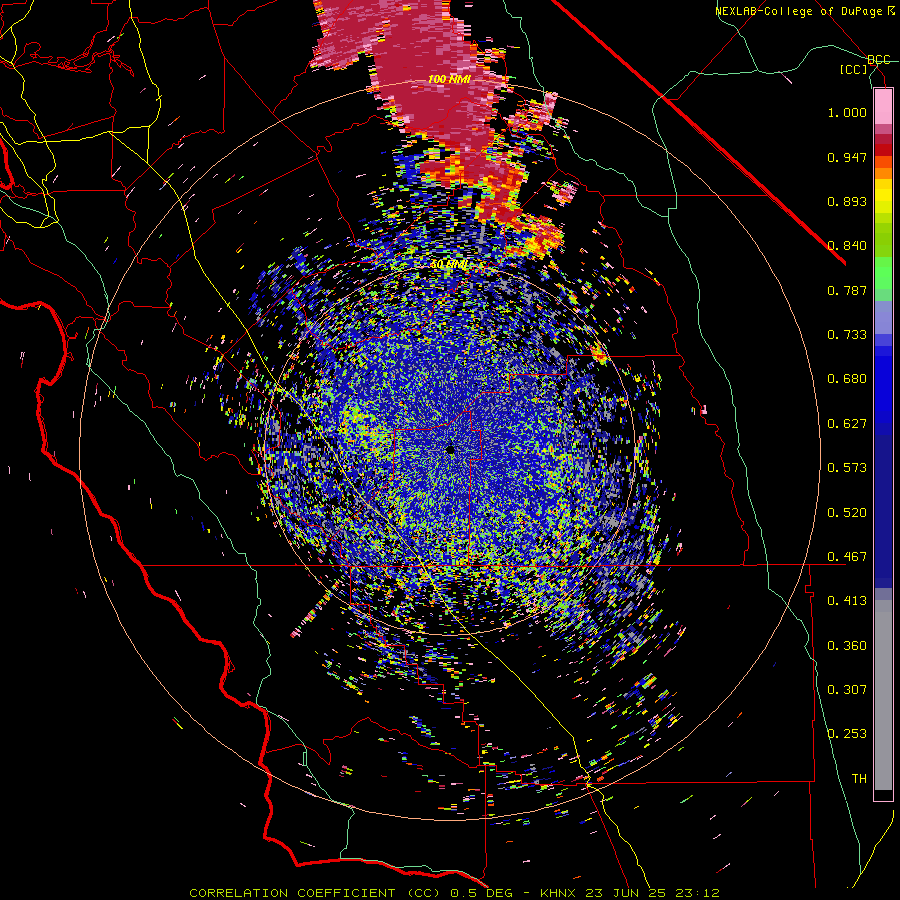Click the 100 NMI range ring label
Image resolution: width=900 pixels, height=900 pixels.
click(449, 79)
